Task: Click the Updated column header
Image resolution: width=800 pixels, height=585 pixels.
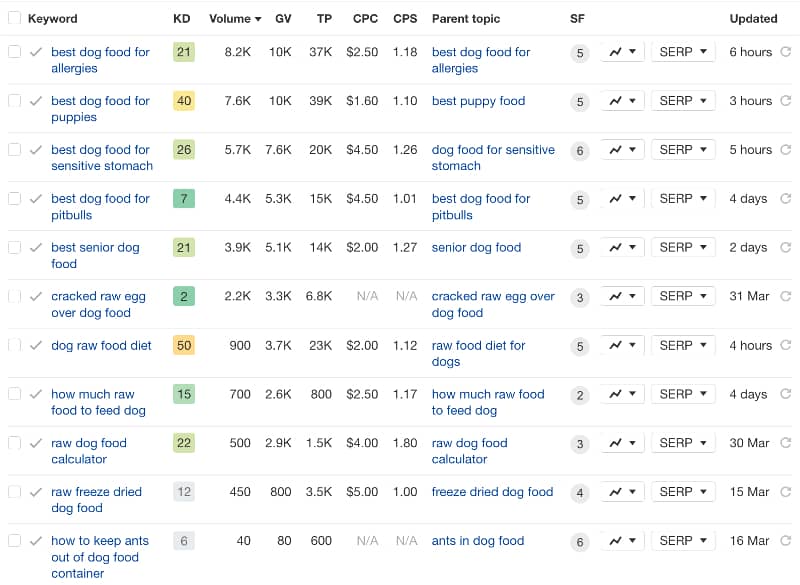Action: pyautogui.click(x=753, y=18)
